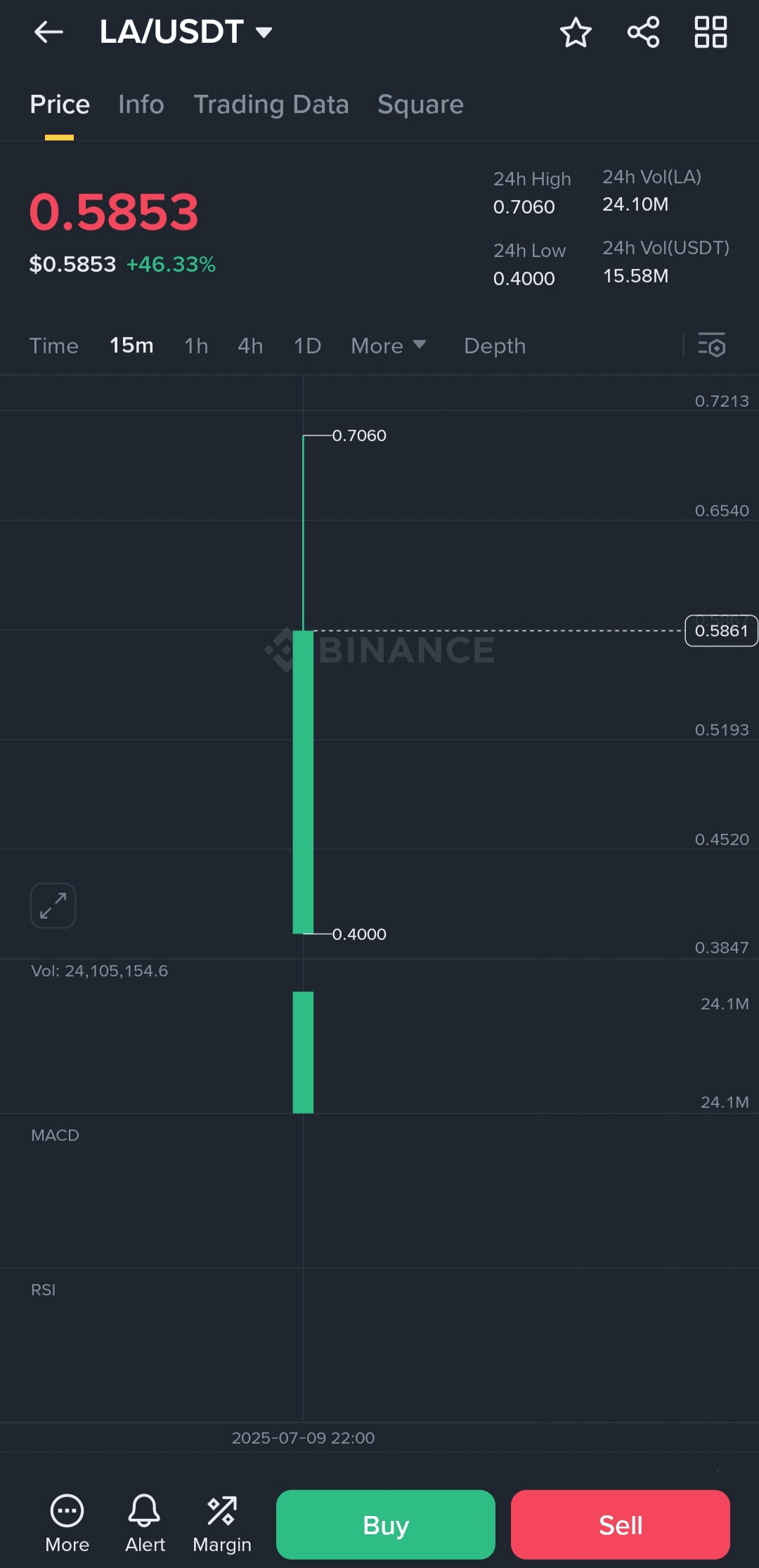Open the Trading Data tab

click(271, 104)
